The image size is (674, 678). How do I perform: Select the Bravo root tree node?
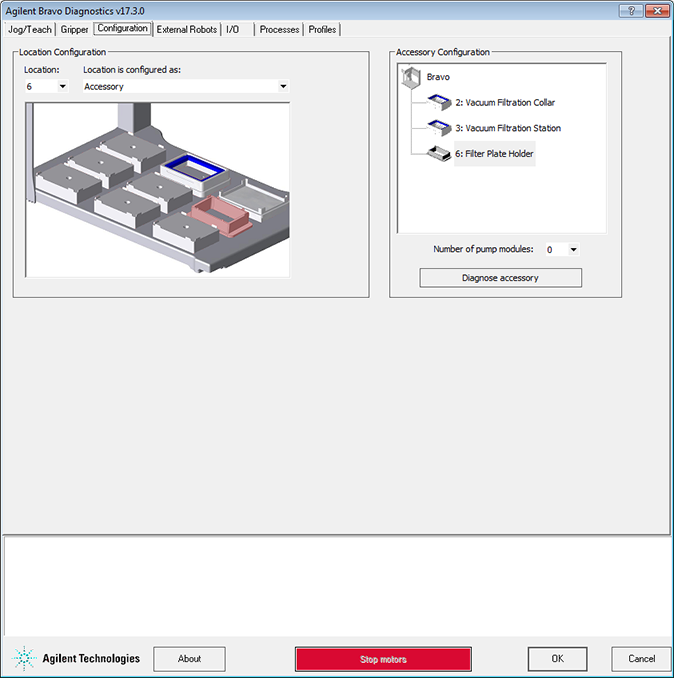(x=438, y=77)
